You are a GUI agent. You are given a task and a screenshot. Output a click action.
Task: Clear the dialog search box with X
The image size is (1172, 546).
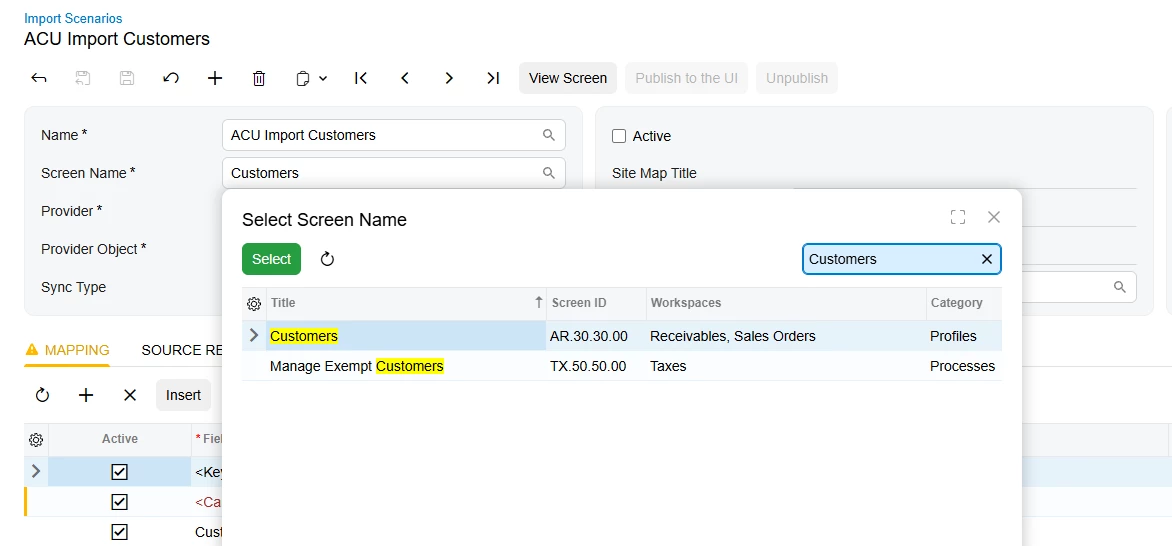(987, 259)
